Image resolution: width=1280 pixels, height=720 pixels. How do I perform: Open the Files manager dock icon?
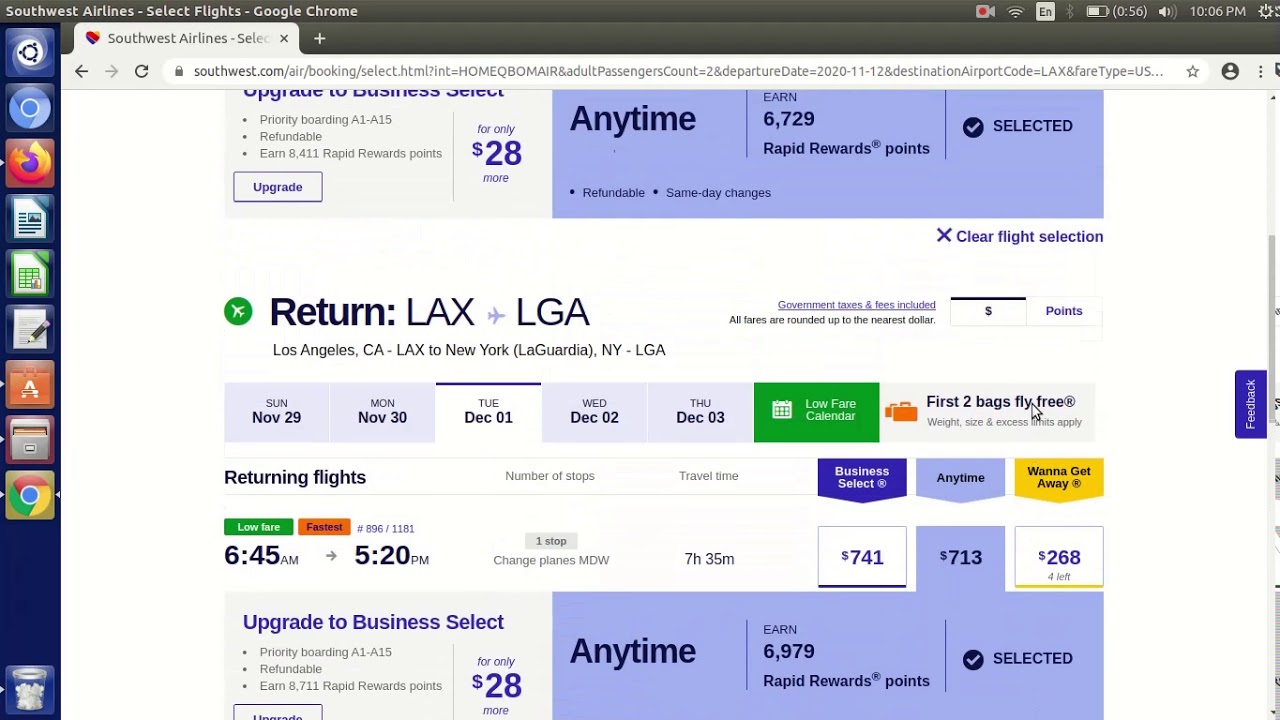30,440
